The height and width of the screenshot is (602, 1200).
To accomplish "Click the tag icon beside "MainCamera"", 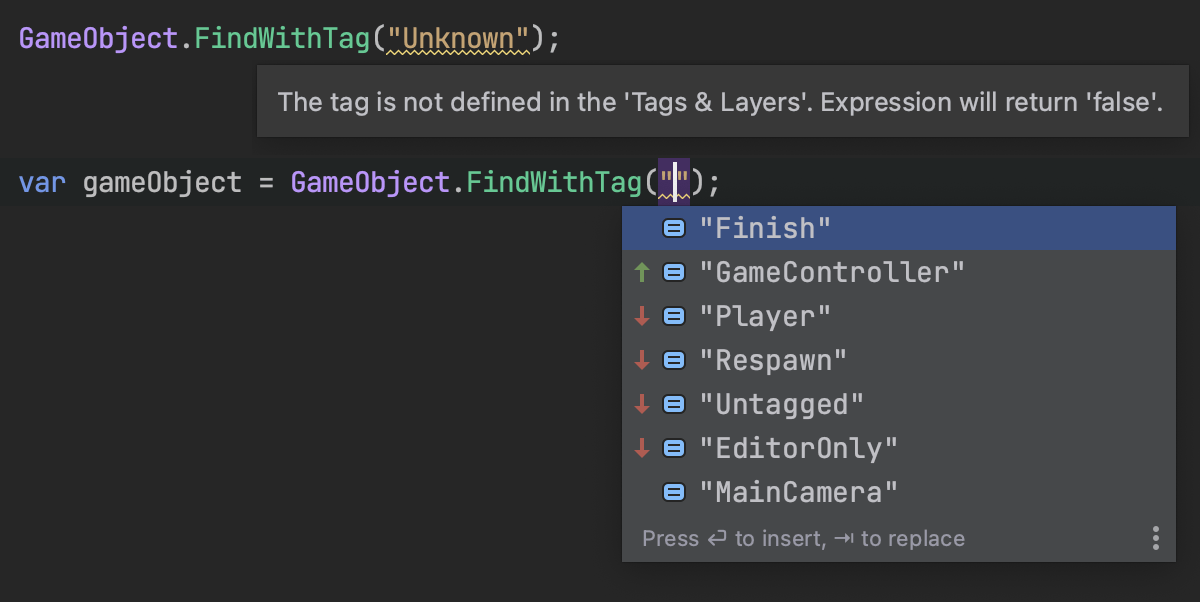I will pyautogui.click(x=674, y=492).
